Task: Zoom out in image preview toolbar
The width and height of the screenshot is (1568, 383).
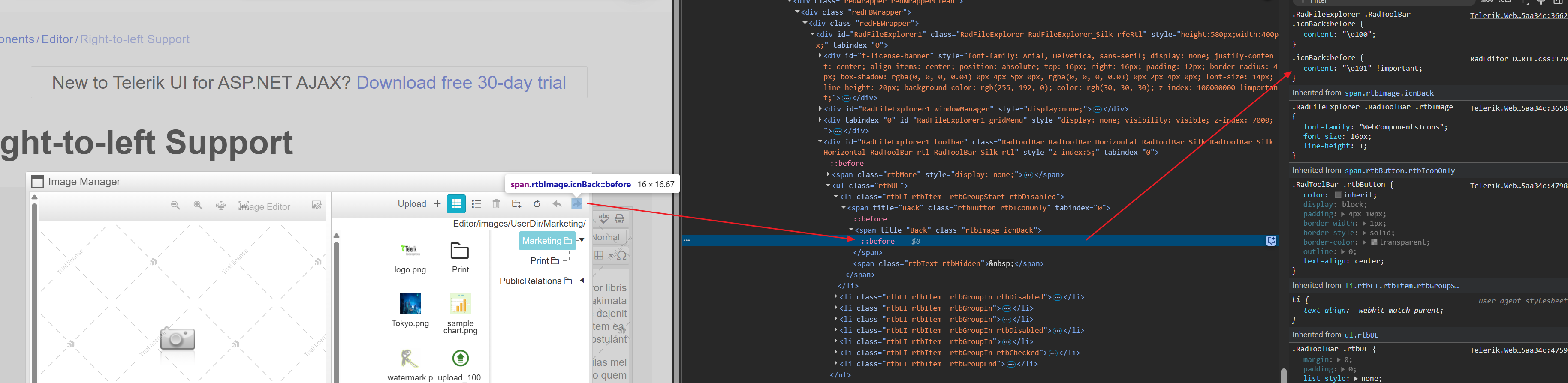Action: 175,206
